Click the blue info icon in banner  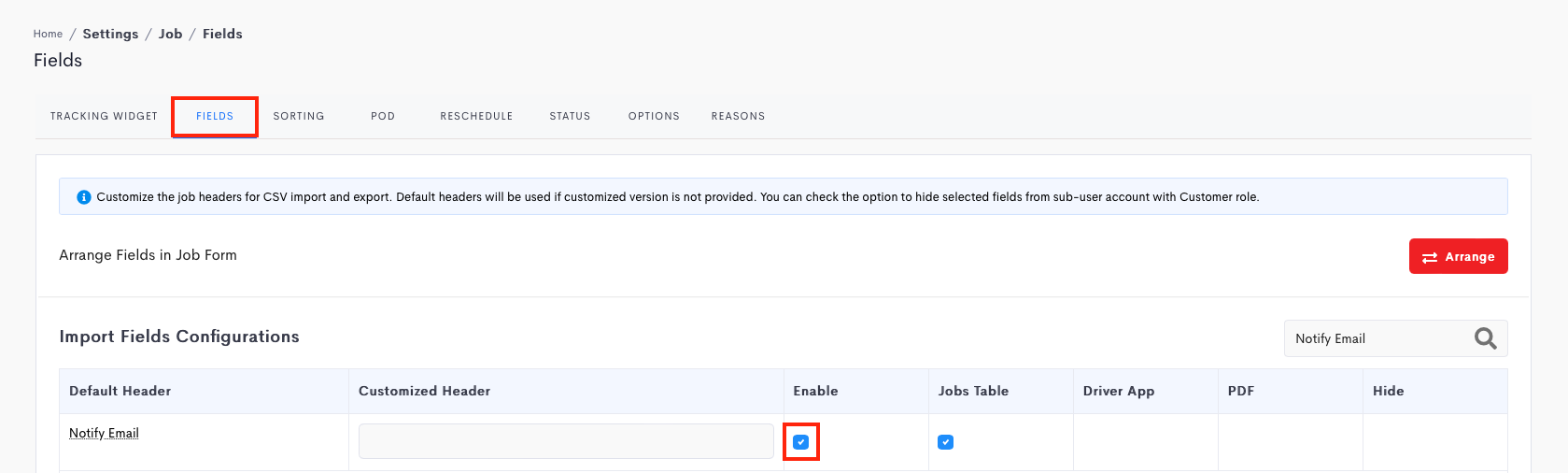click(83, 197)
